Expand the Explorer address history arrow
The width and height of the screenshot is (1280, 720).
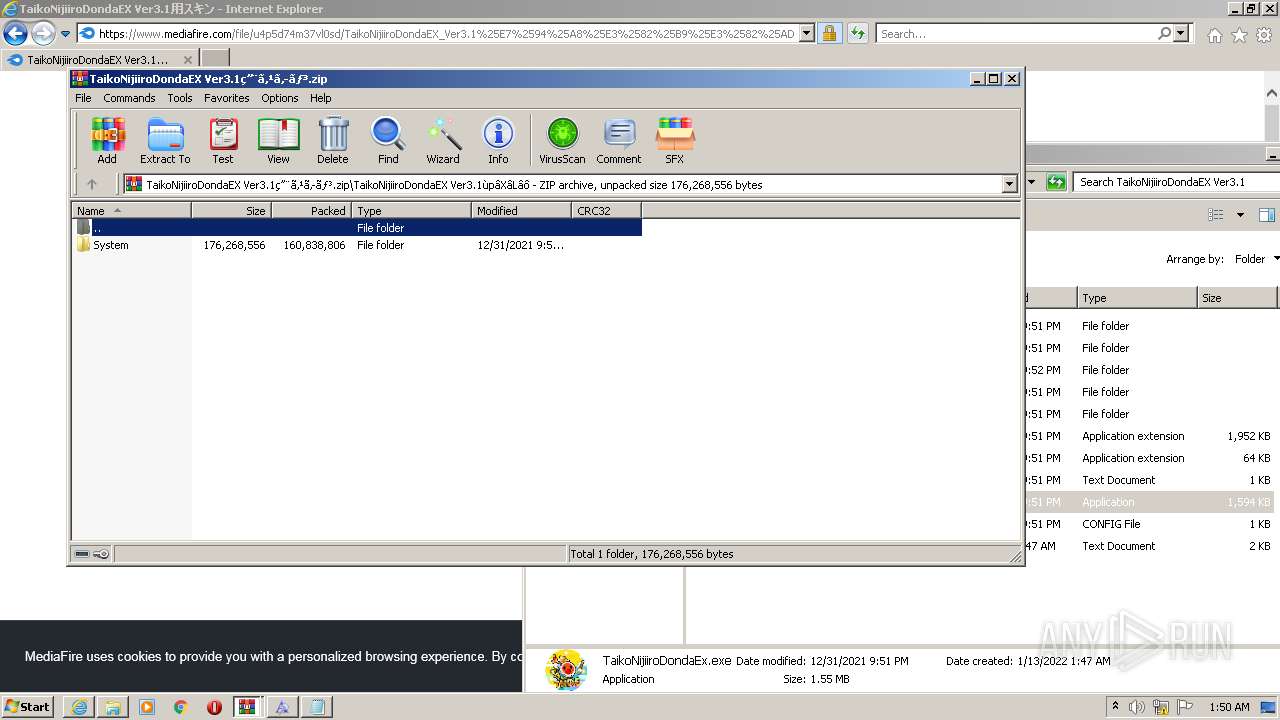coord(1033,182)
